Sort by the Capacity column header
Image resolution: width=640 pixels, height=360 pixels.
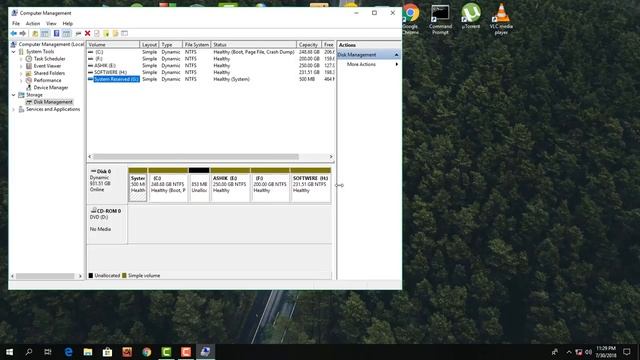pyautogui.click(x=309, y=44)
